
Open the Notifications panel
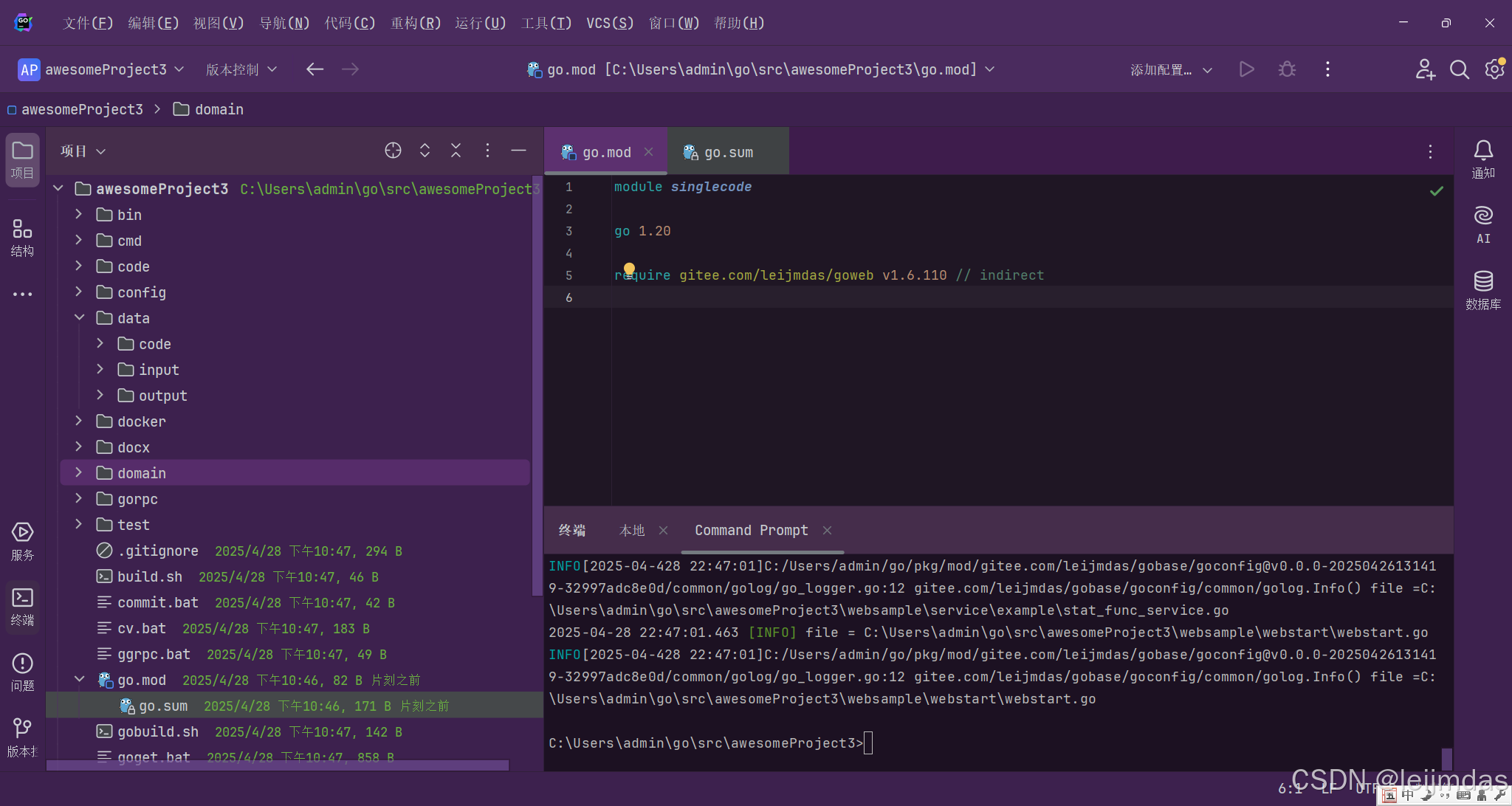1482,159
